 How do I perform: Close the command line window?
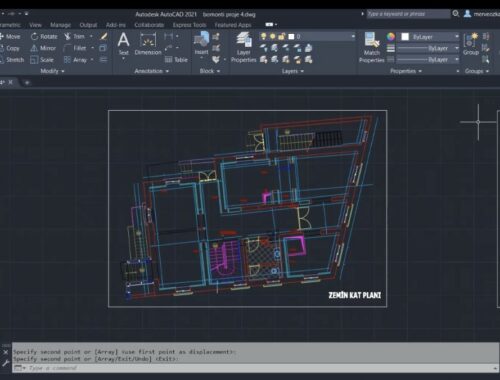[x=5, y=352]
